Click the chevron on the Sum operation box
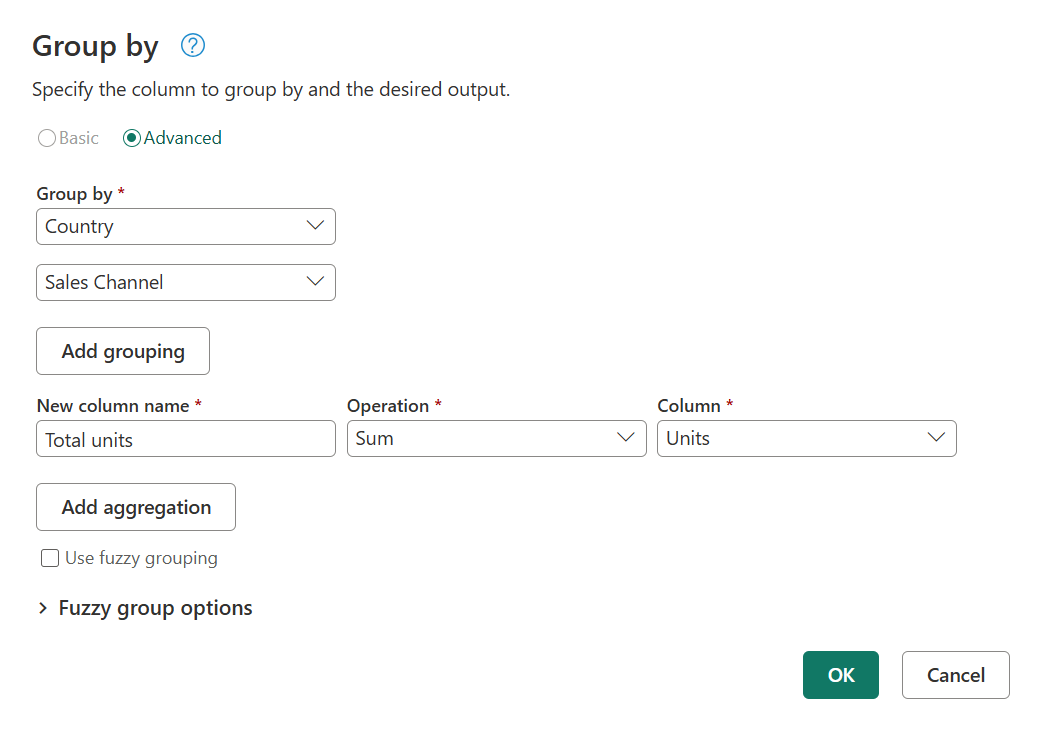This screenshot has width=1042, height=730. (626, 438)
